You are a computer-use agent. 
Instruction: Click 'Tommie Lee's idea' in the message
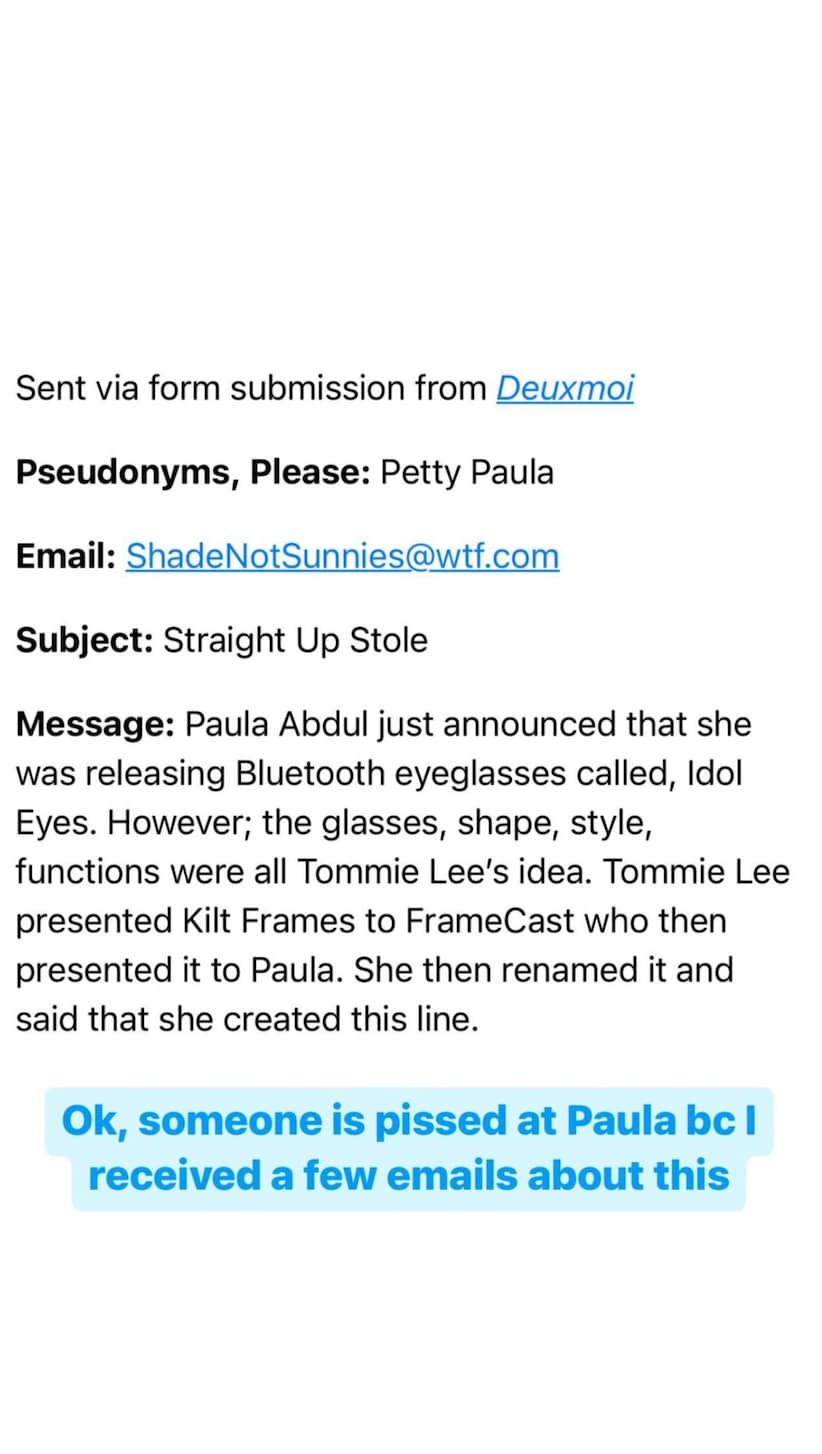[442, 871]
